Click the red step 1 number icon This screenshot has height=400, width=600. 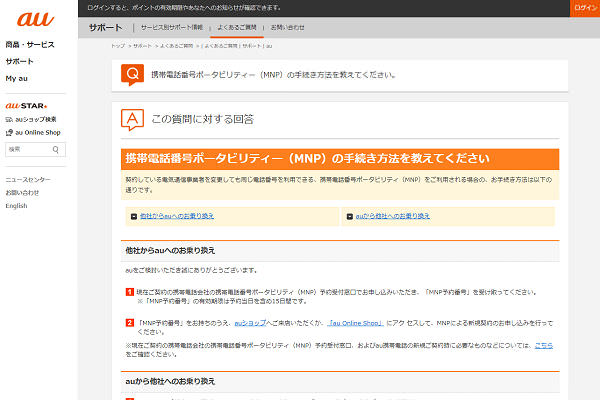coord(130,292)
